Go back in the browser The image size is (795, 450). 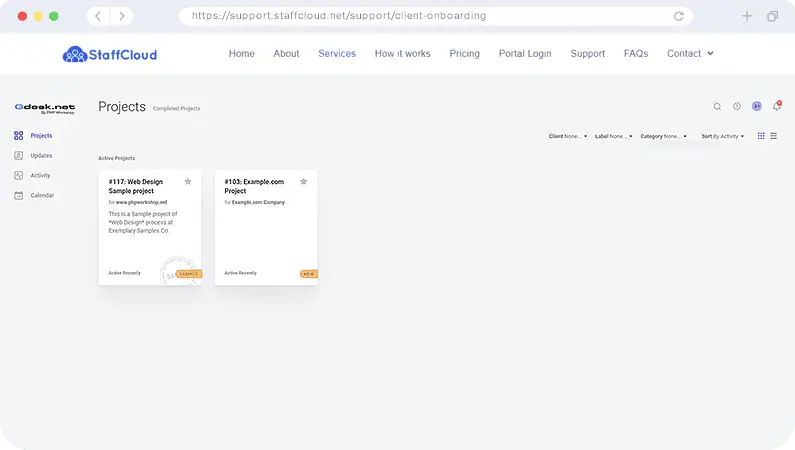[98, 16]
